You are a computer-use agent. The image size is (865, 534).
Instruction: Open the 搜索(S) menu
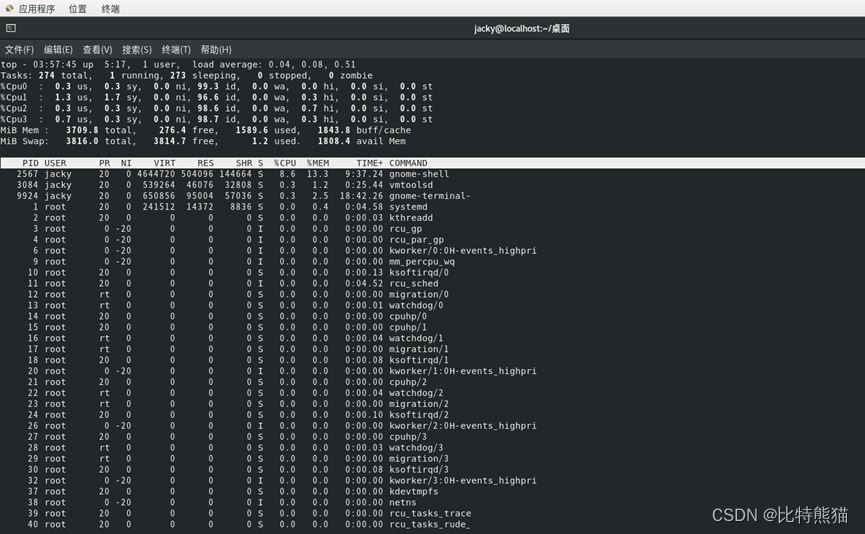point(137,49)
